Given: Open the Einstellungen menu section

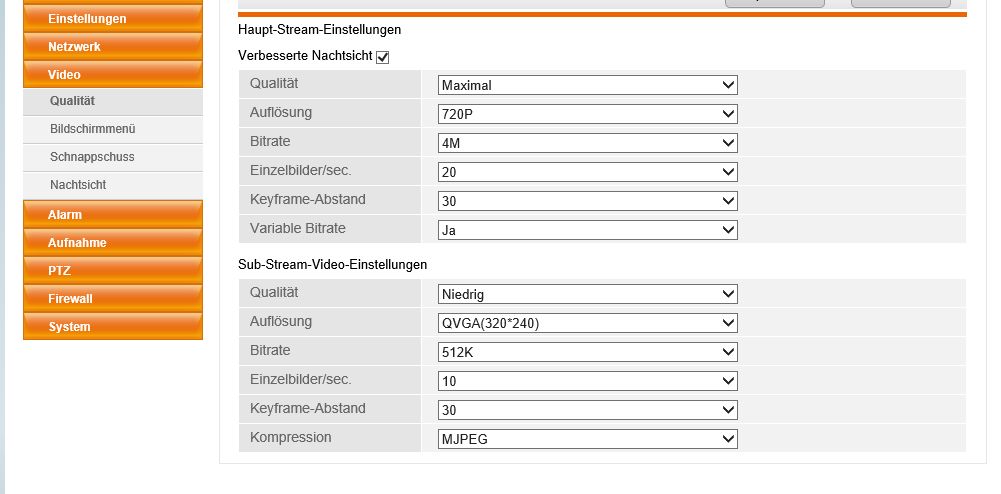Looking at the screenshot, I should [x=112, y=18].
